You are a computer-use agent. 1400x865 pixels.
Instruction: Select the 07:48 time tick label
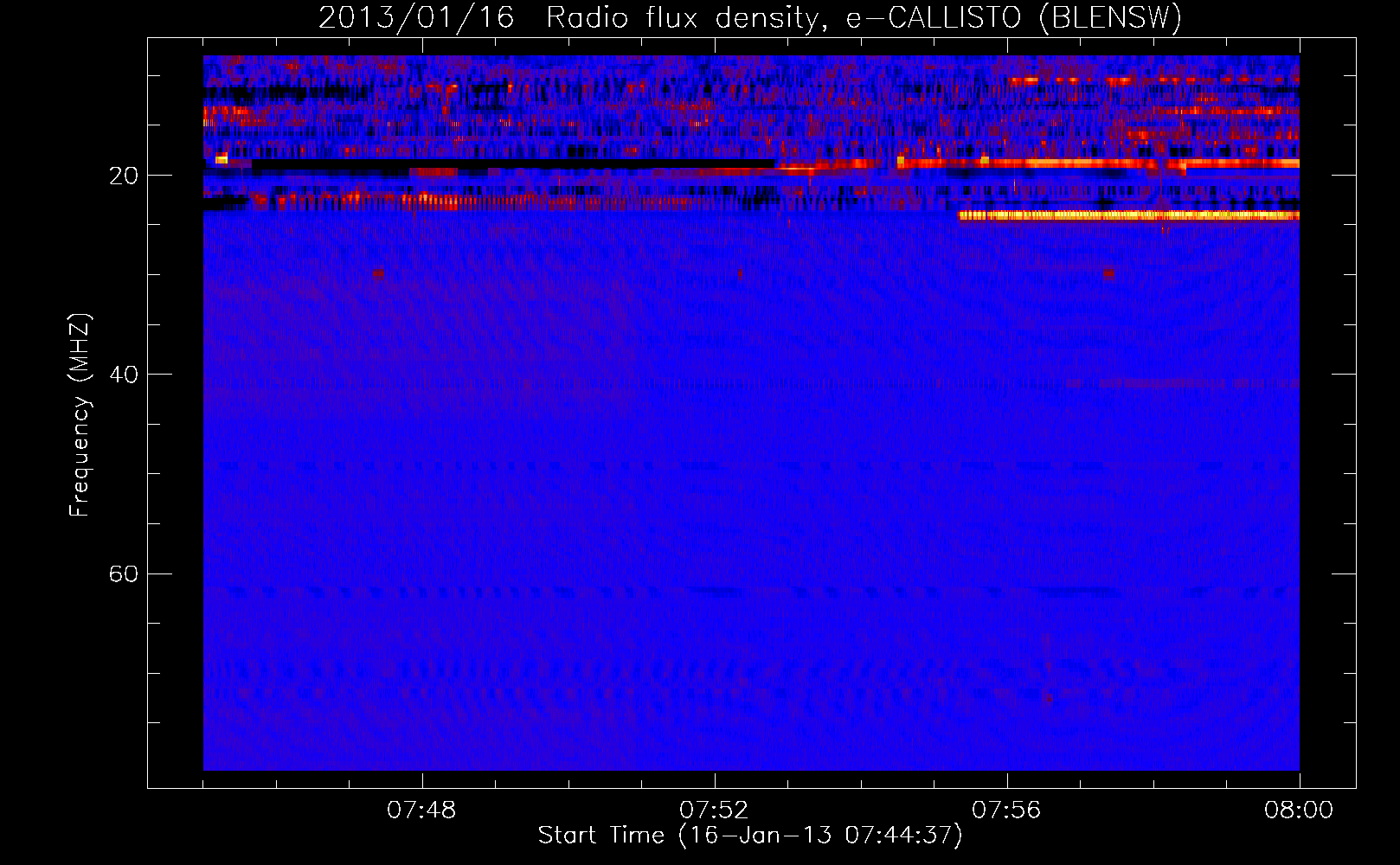pos(421,811)
